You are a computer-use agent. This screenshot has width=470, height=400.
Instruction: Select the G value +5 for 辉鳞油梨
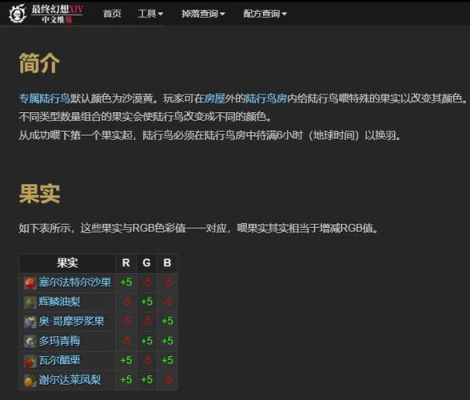[x=147, y=302]
